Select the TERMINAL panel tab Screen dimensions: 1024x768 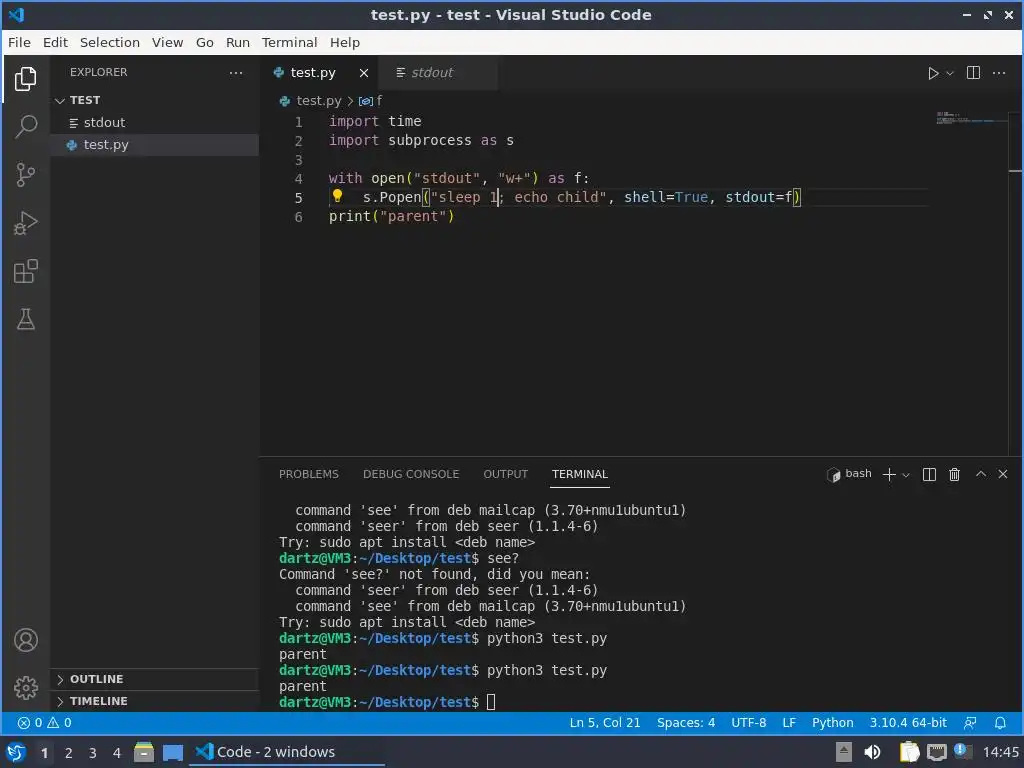[x=580, y=474]
